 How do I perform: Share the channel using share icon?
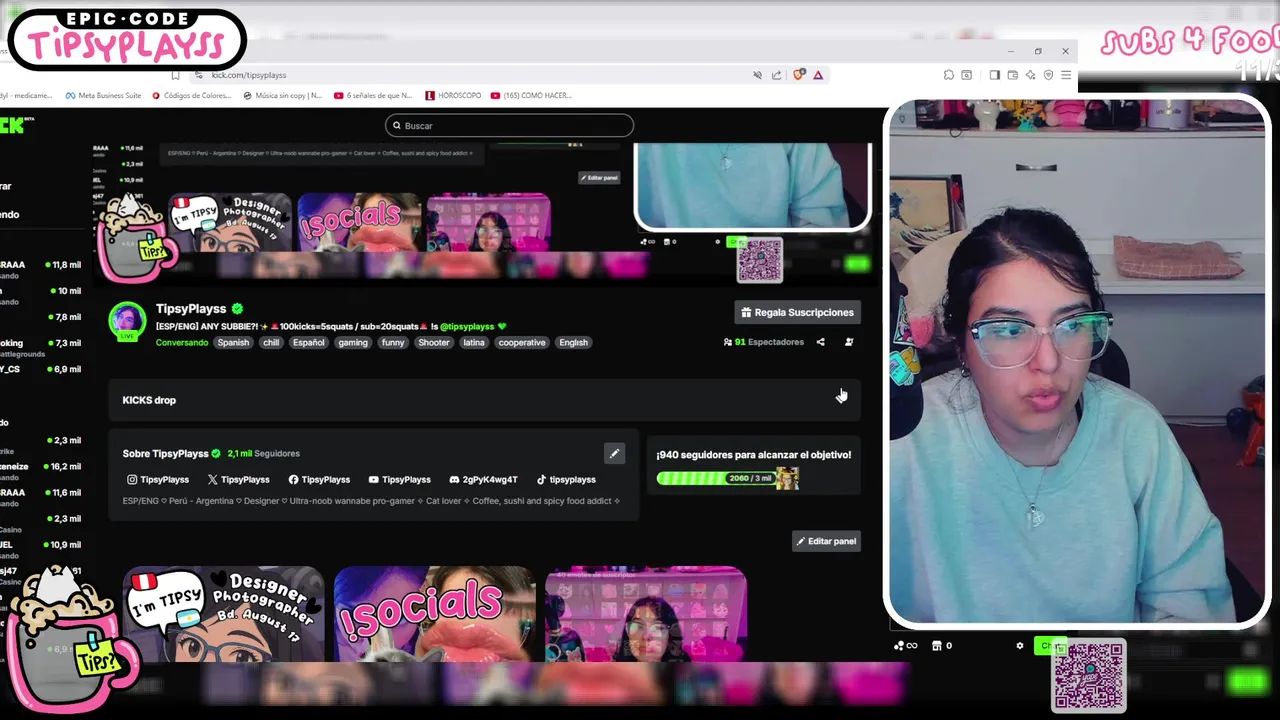(x=821, y=342)
